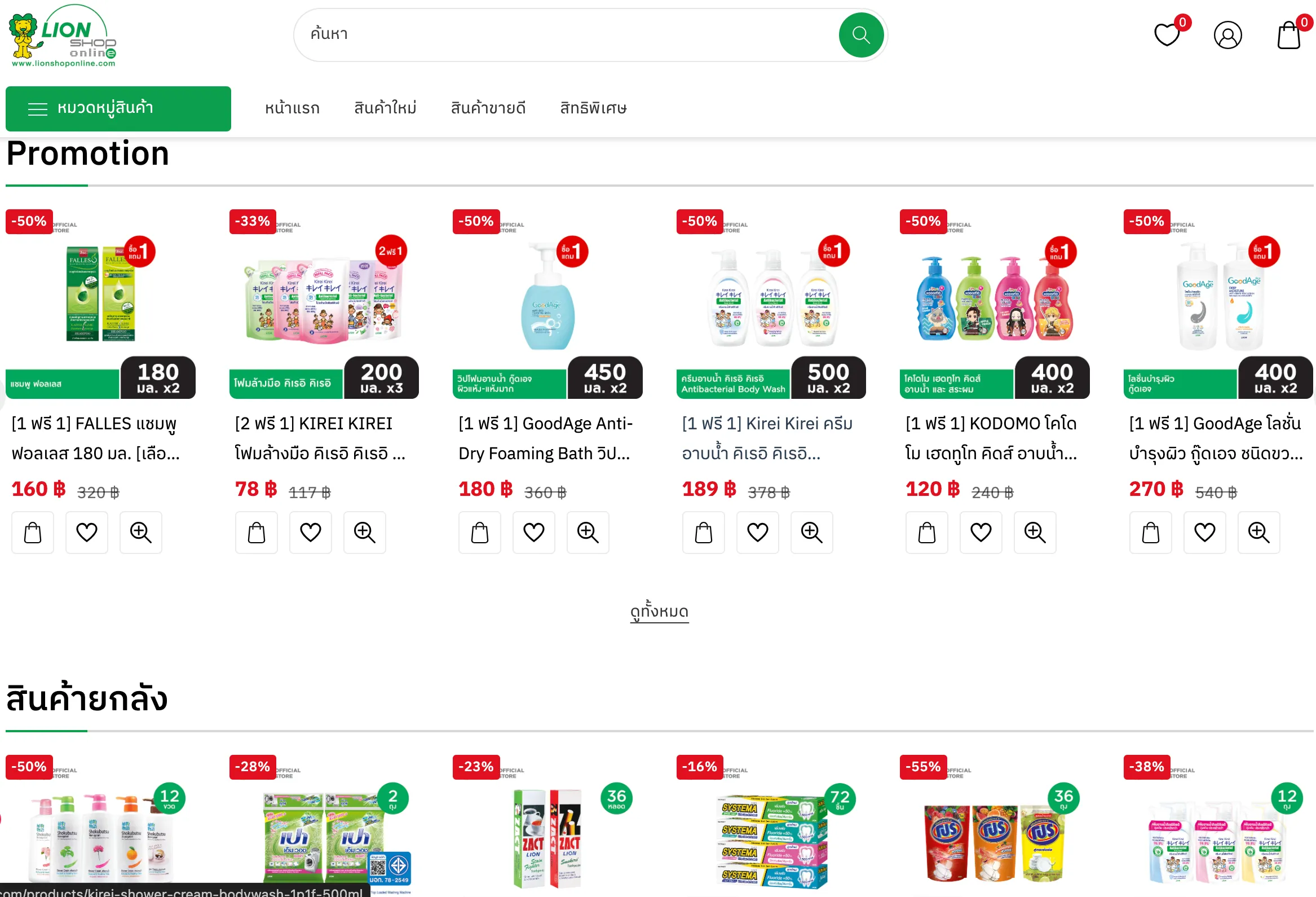Click the ค้นหา search input field
This screenshot has height=897, width=1316.
pos(566,34)
